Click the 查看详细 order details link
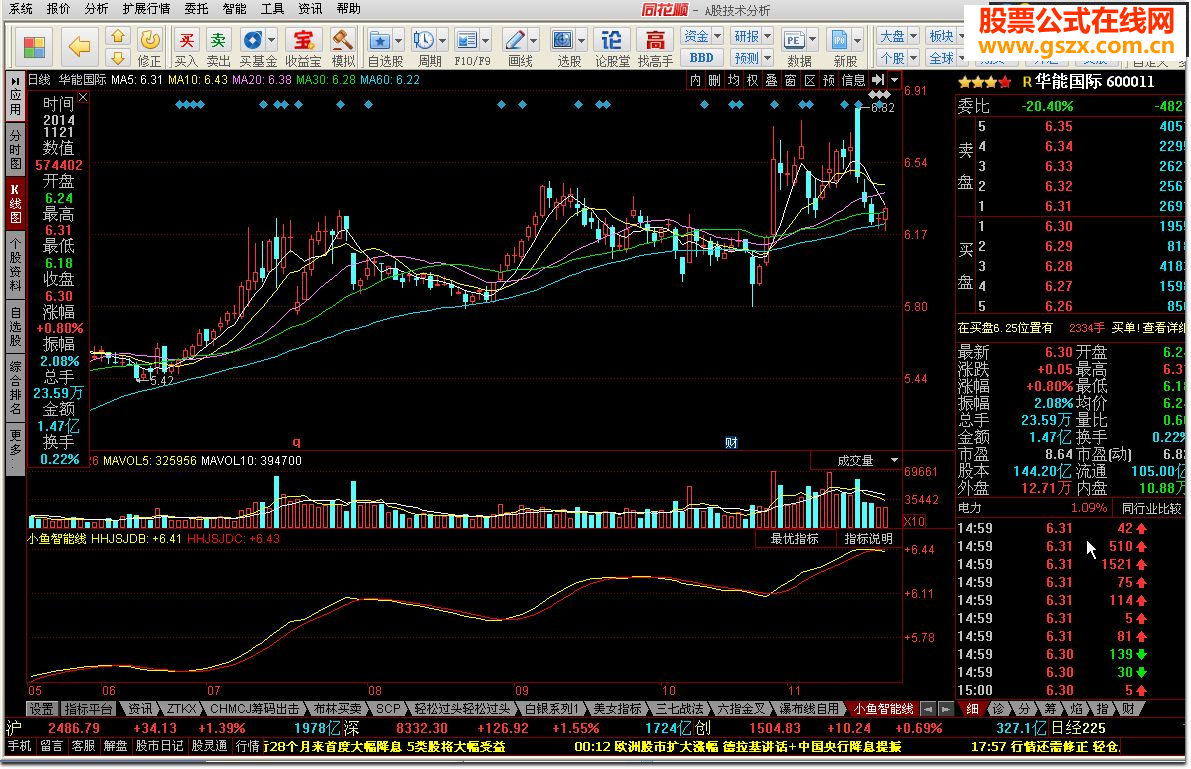 click(x=1165, y=328)
